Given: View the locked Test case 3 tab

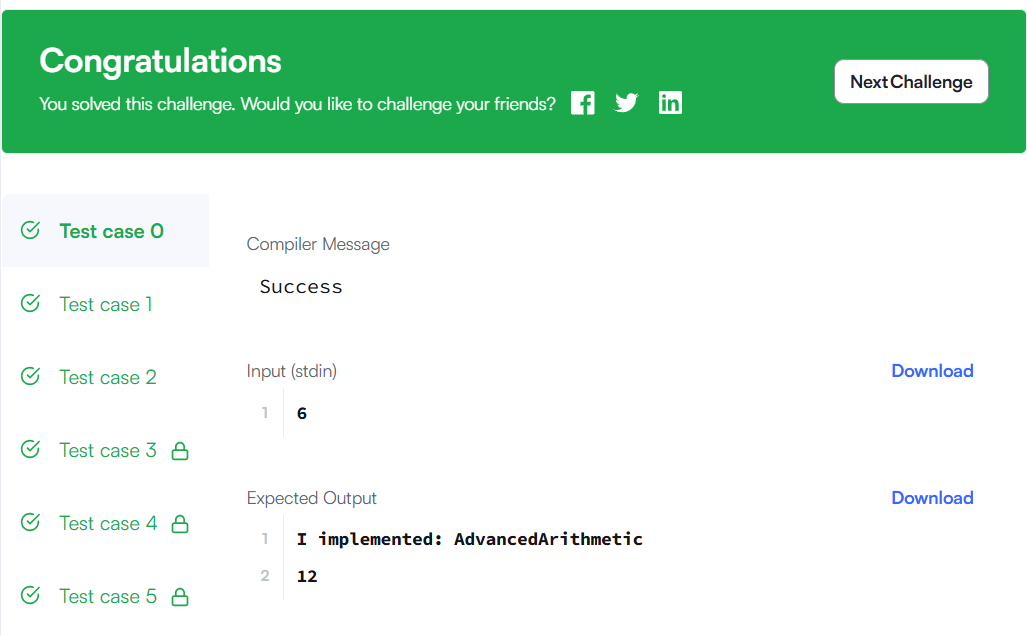Looking at the screenshot, I should coord(107,450).
